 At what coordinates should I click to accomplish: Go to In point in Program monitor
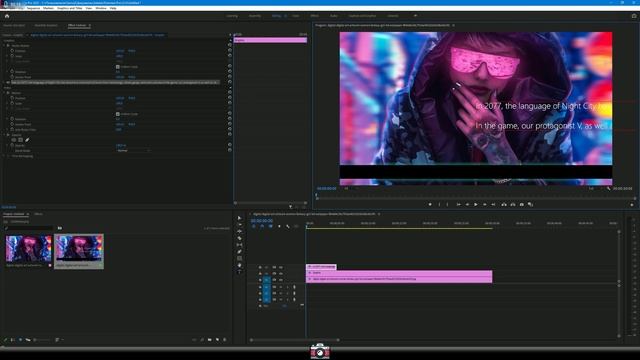point(458,204)
